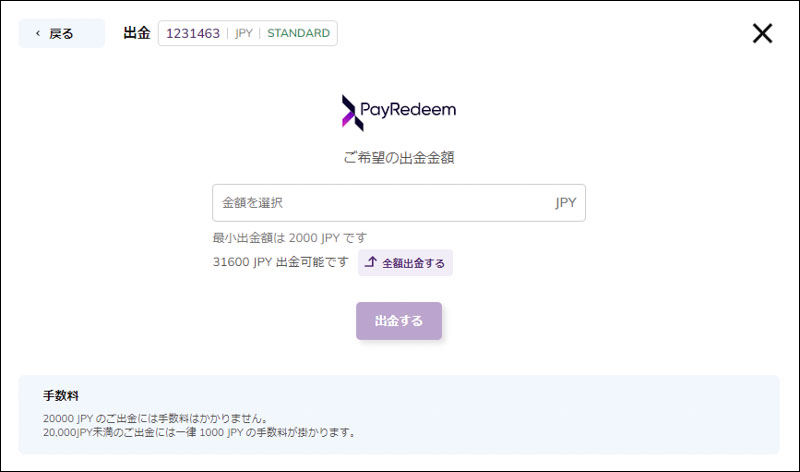Click the 出金 page title

(136, 33)
